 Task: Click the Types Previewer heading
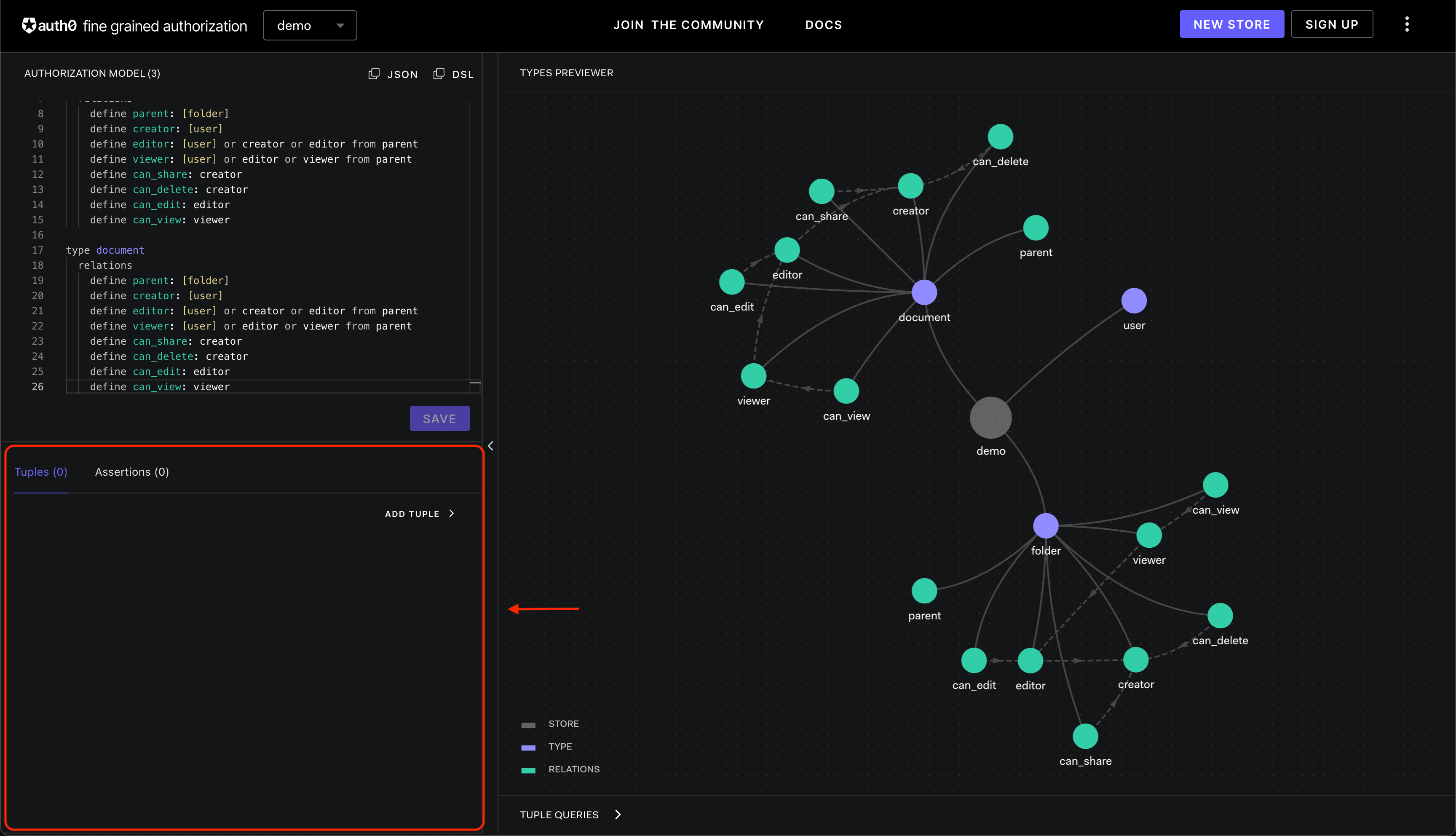click(567, 73)
